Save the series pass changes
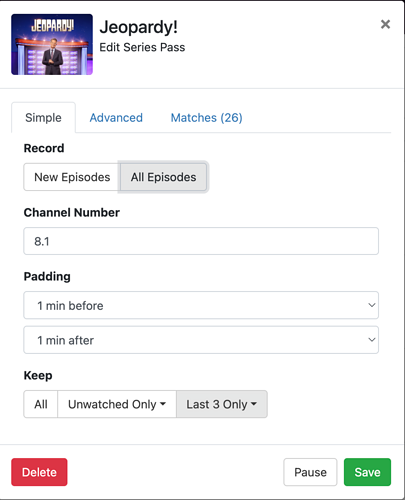 coord(367,472)
